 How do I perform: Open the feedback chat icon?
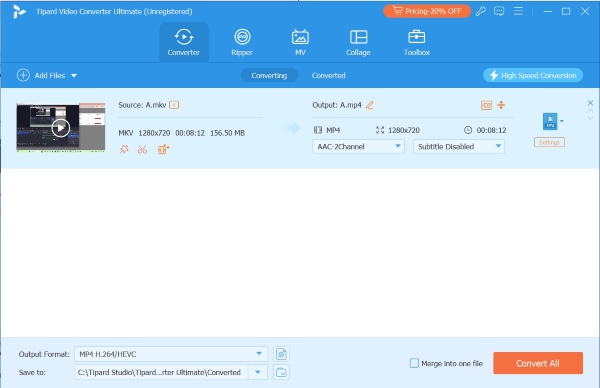(x=499, y=11)
